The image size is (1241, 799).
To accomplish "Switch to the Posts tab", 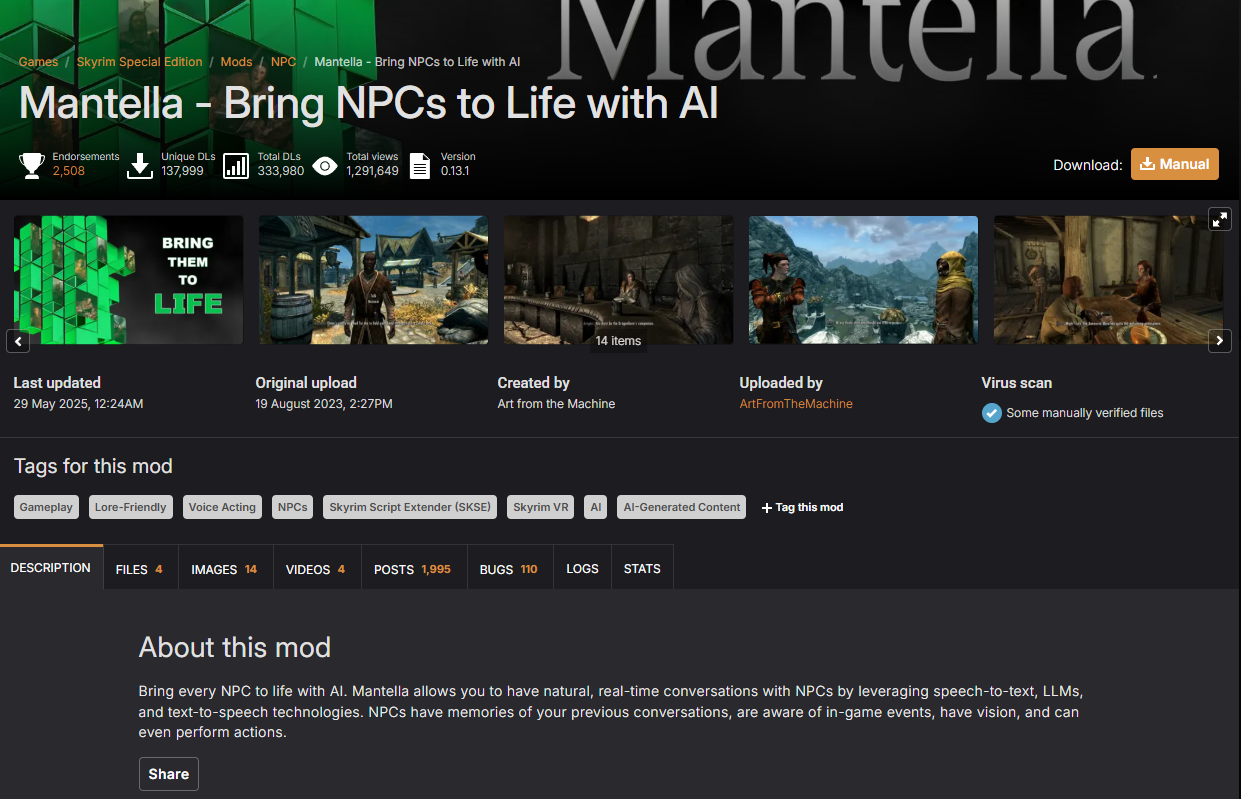I will (x=412, y=569).
